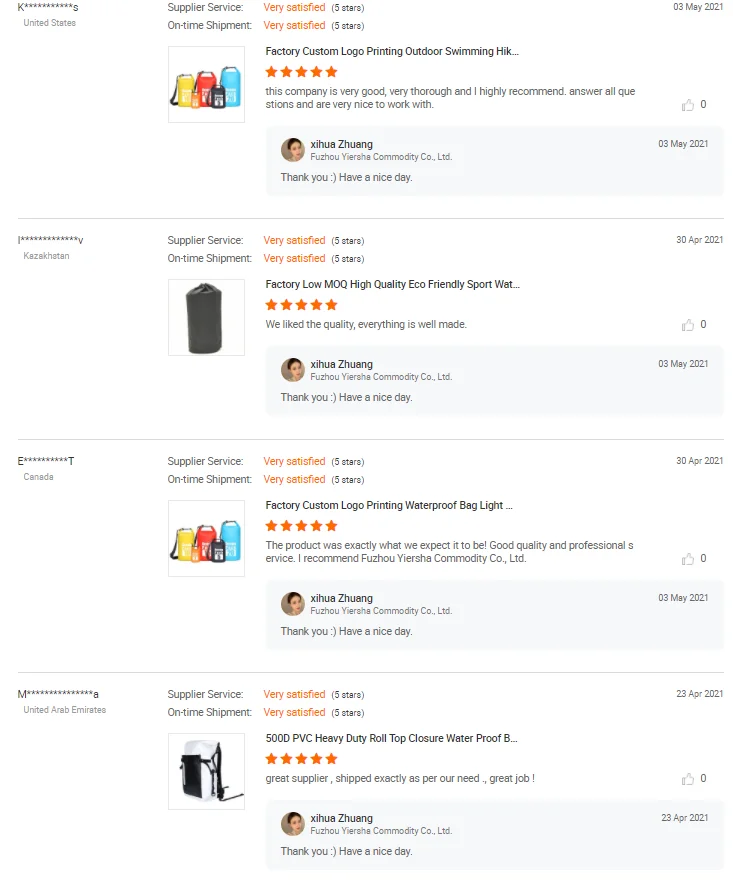
Task: Open the white waterproof backpack thumbnail
Action: tap(206, 772)
